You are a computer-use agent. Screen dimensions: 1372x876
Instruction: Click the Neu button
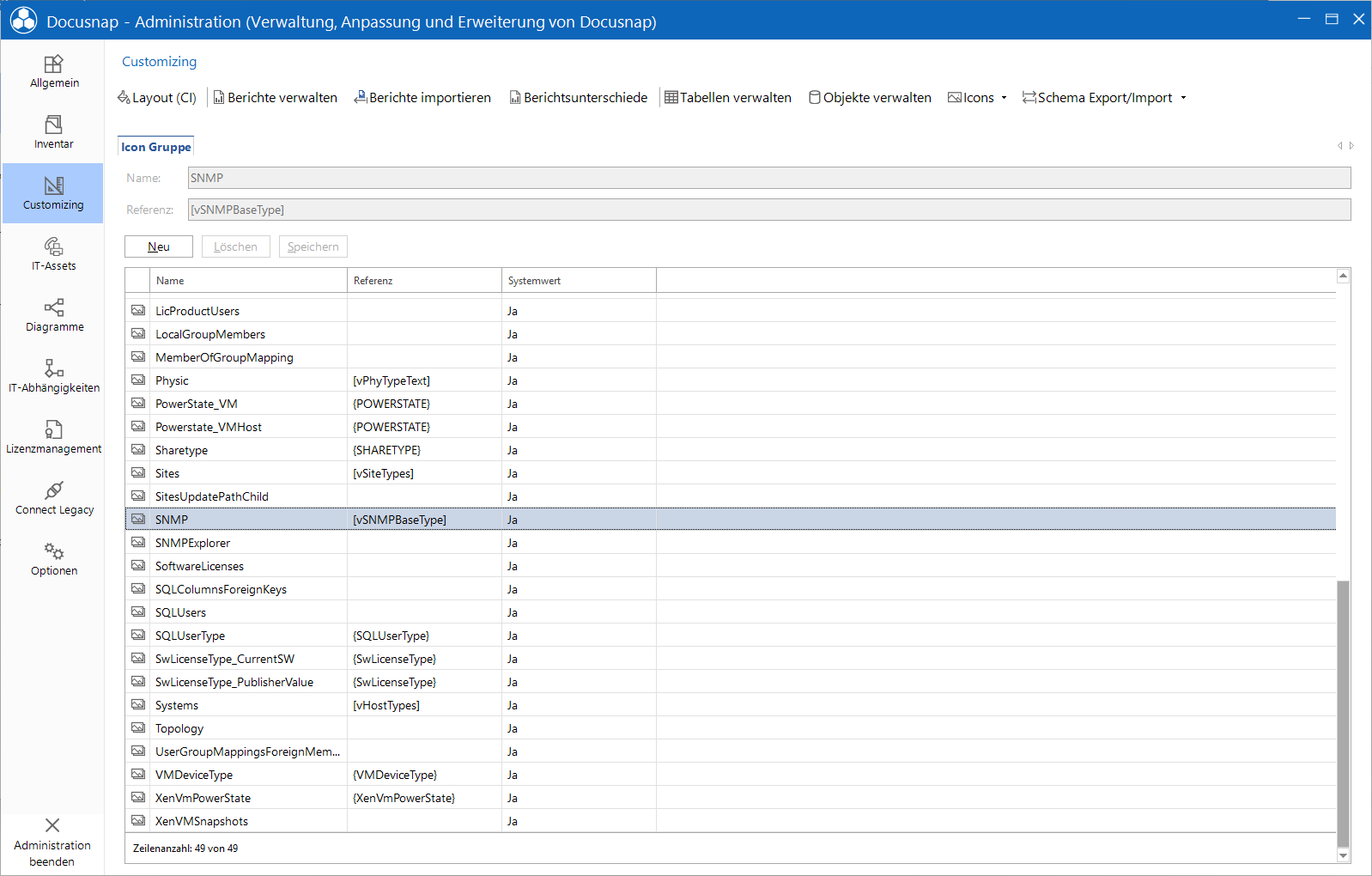159,246
